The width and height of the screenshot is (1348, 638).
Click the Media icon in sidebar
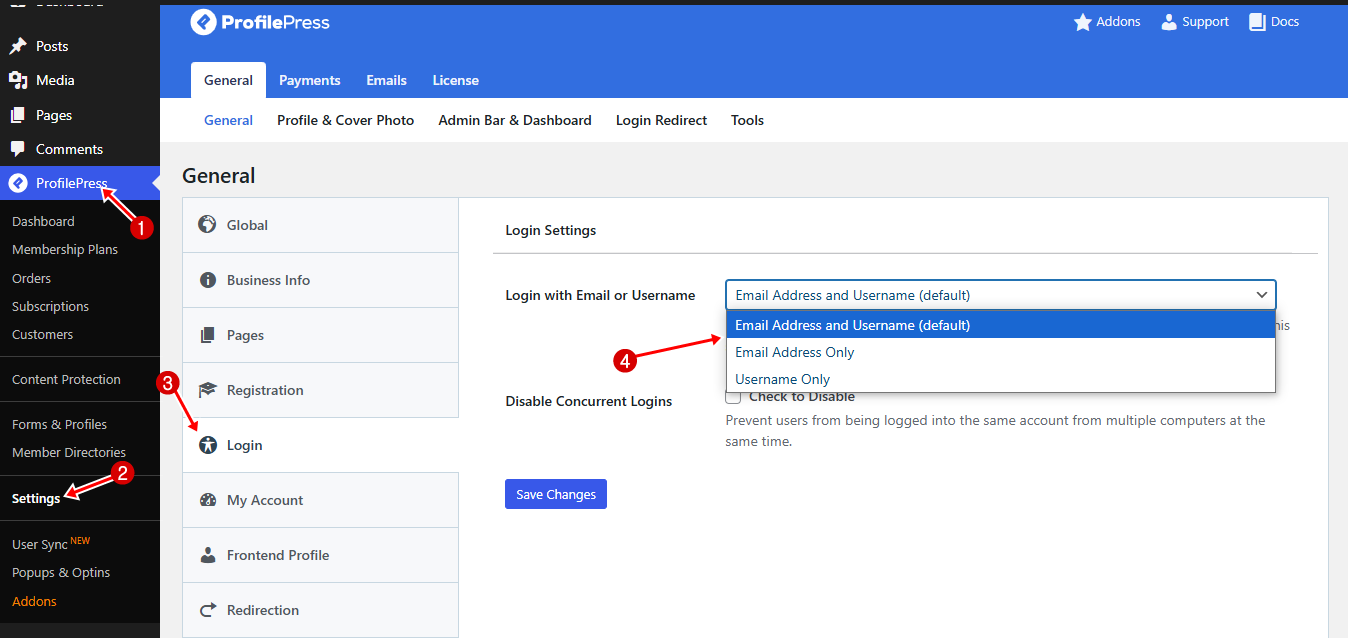[x=18, y=80]
